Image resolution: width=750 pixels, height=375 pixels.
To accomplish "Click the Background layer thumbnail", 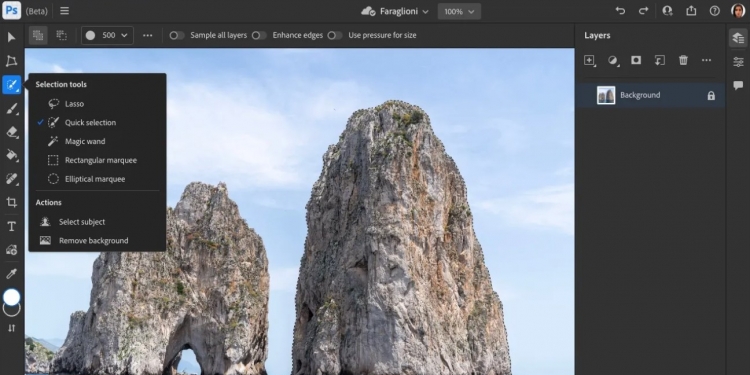I will (606, 95).
